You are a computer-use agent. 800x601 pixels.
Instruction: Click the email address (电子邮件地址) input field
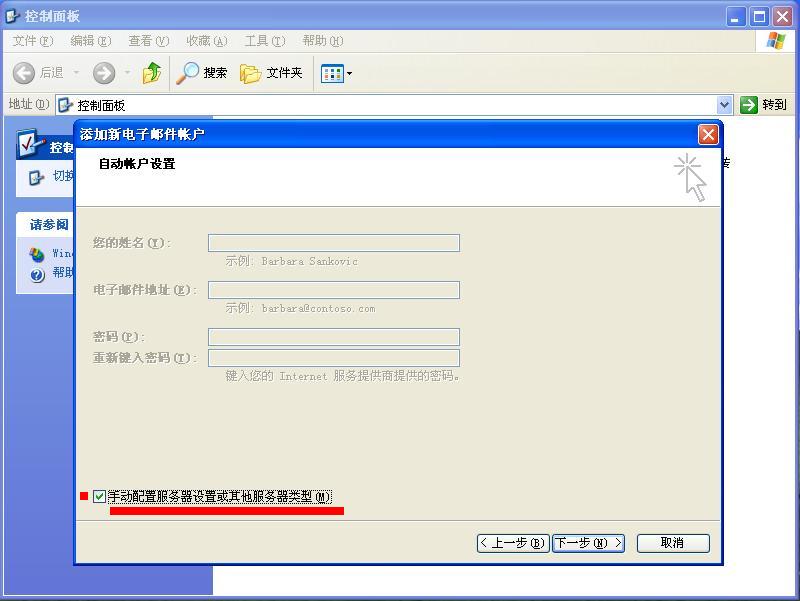(333, 290)
